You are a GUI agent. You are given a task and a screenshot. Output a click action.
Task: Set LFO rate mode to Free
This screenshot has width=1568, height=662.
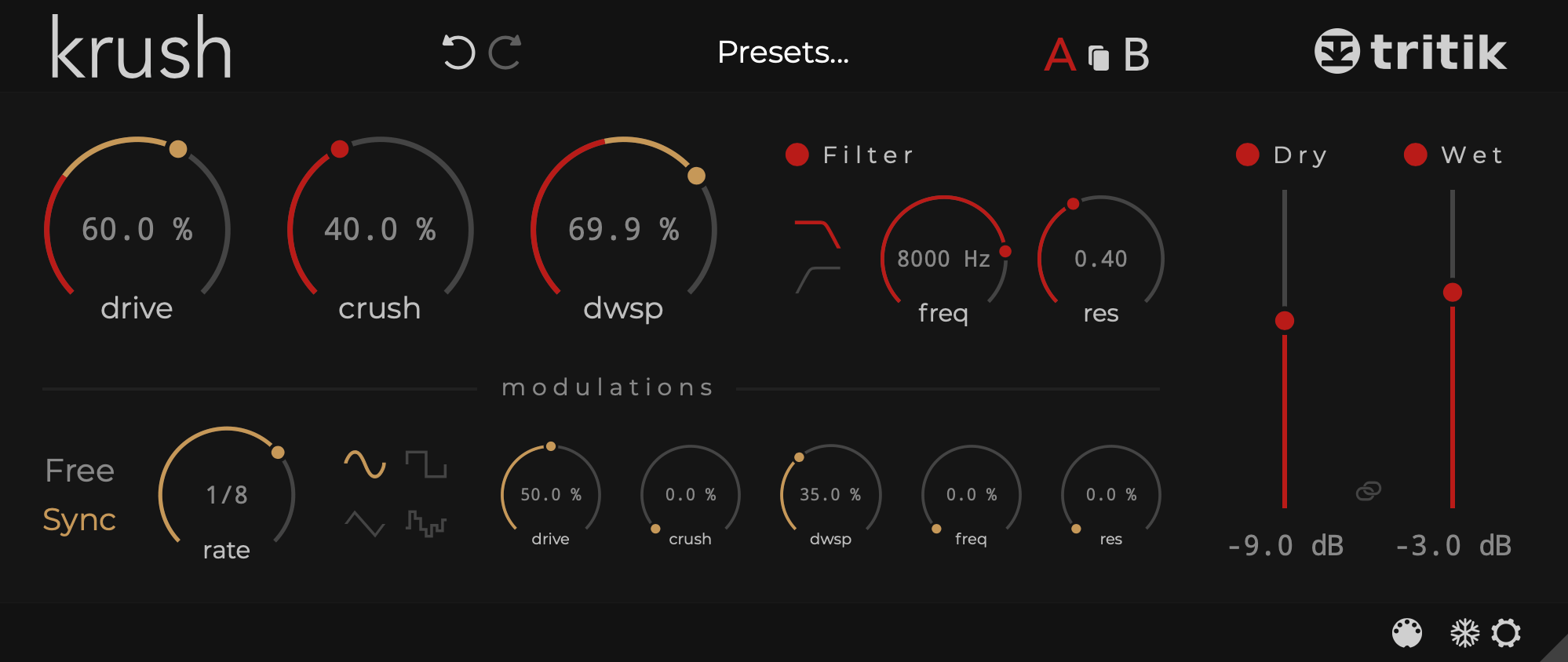pos(80,471)
